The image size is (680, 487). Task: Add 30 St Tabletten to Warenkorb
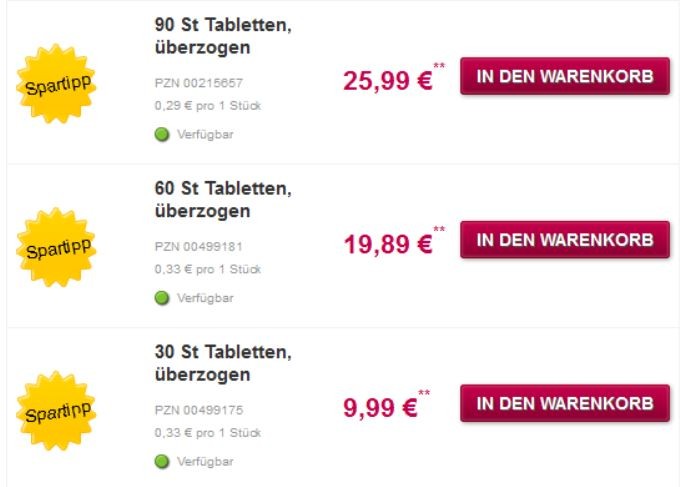click(x=565, y=403)
